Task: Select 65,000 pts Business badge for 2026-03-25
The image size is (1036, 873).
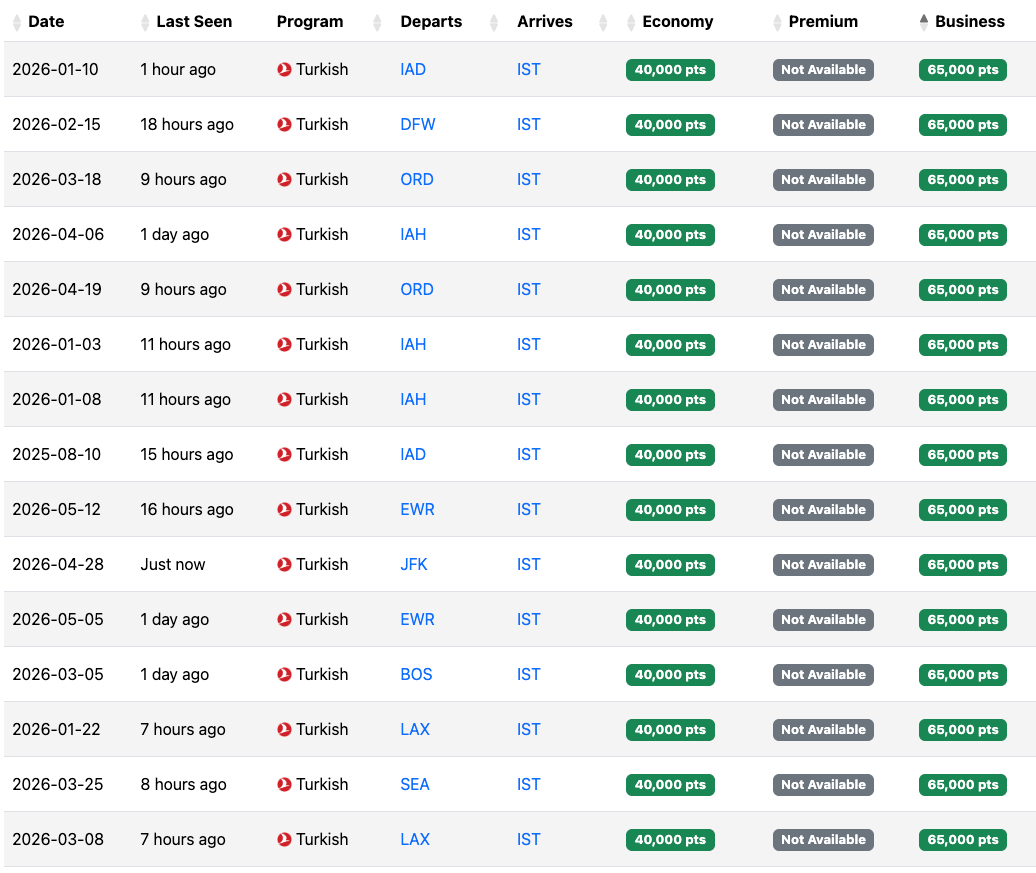Action: click(963, 784)
